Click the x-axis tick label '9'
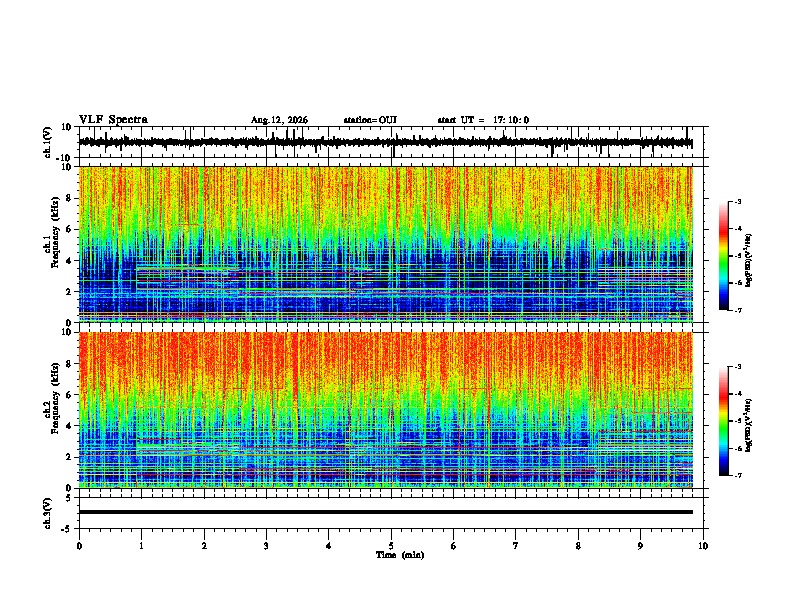 click(x=640, y=546)
